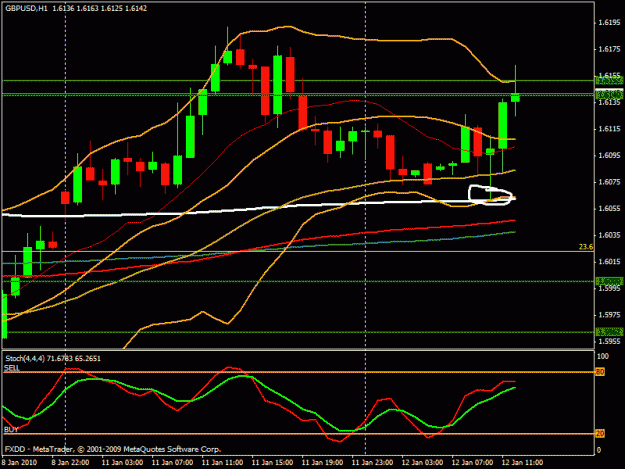This screenshot has height=469, width=625.
Task: Click price label 1.6195 on the axis
Action: [x=609, y=22]
